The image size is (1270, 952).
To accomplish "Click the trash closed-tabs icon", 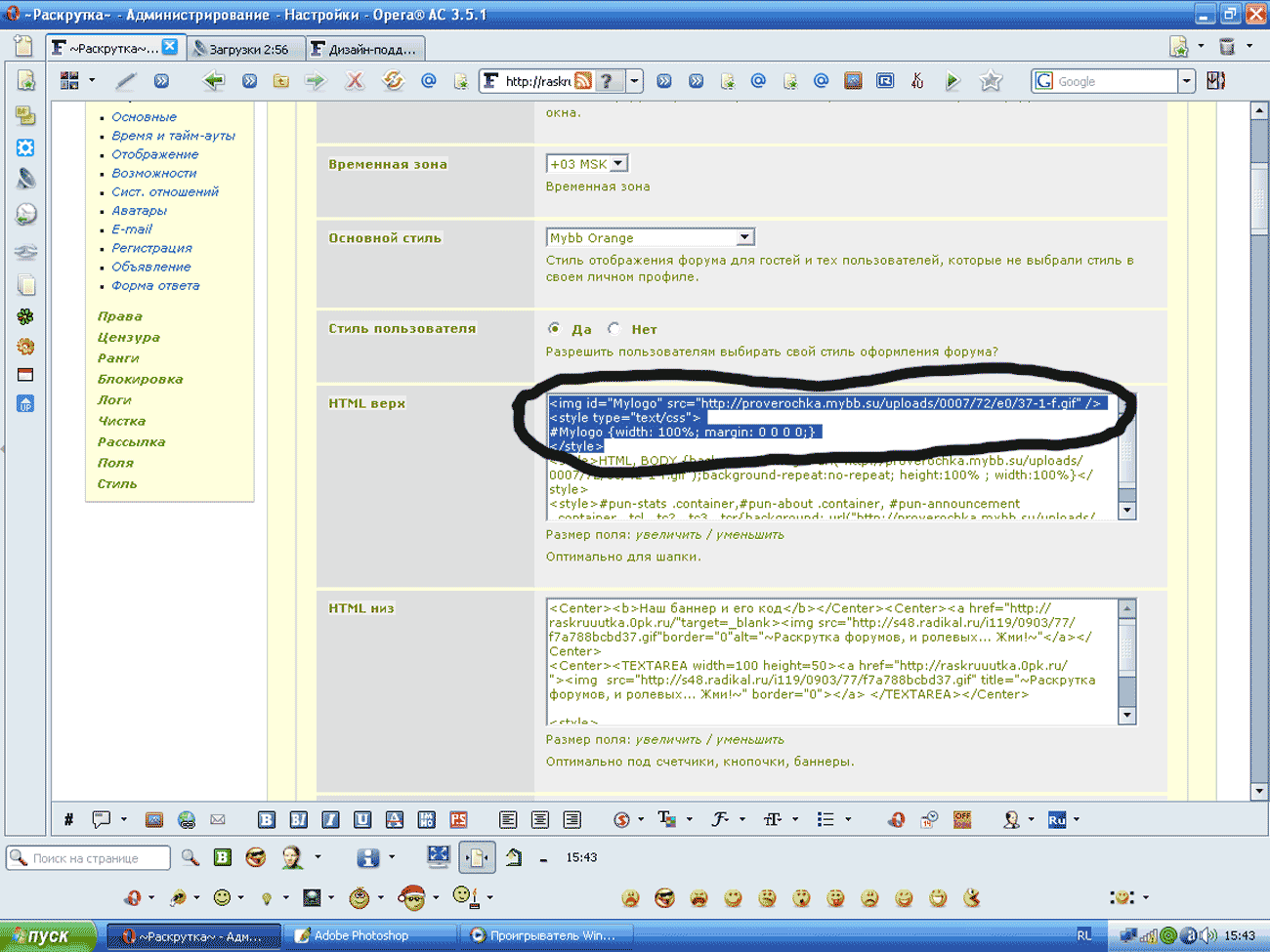I will [1227, 46].
